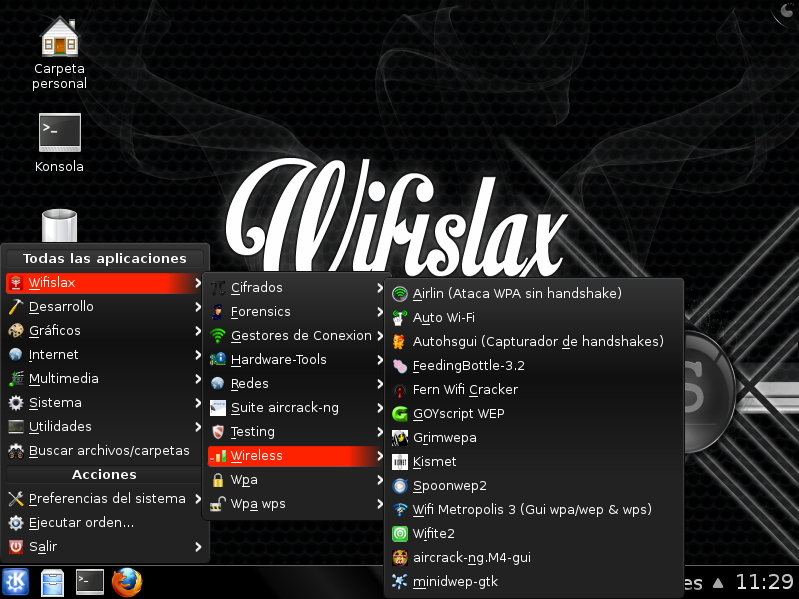The width and height of the screenshot is (799, 599).
Task: Select Ejecutar orden...
Action: click(104, 523)
